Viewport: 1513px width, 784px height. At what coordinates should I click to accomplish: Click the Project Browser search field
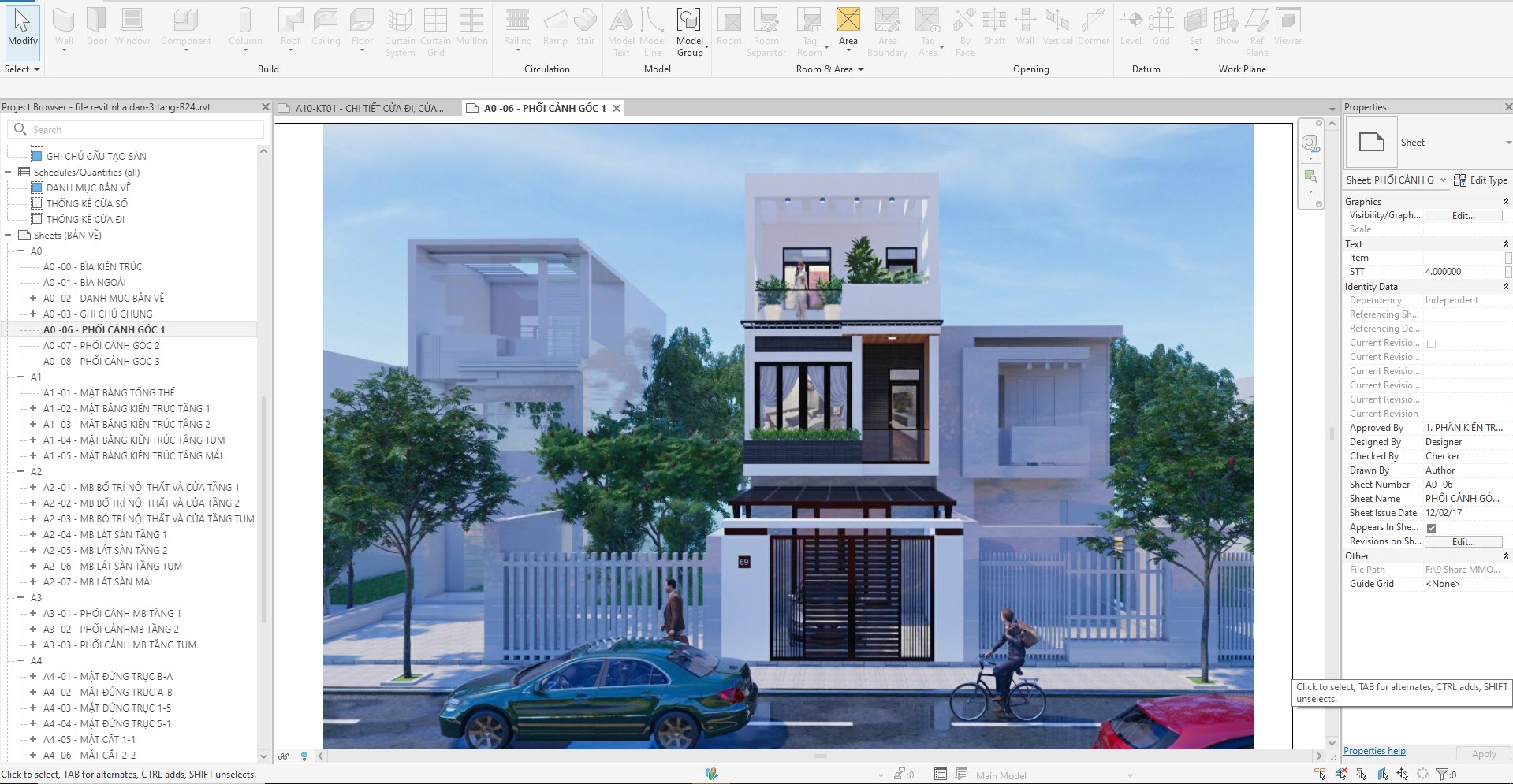pos(136,129)
